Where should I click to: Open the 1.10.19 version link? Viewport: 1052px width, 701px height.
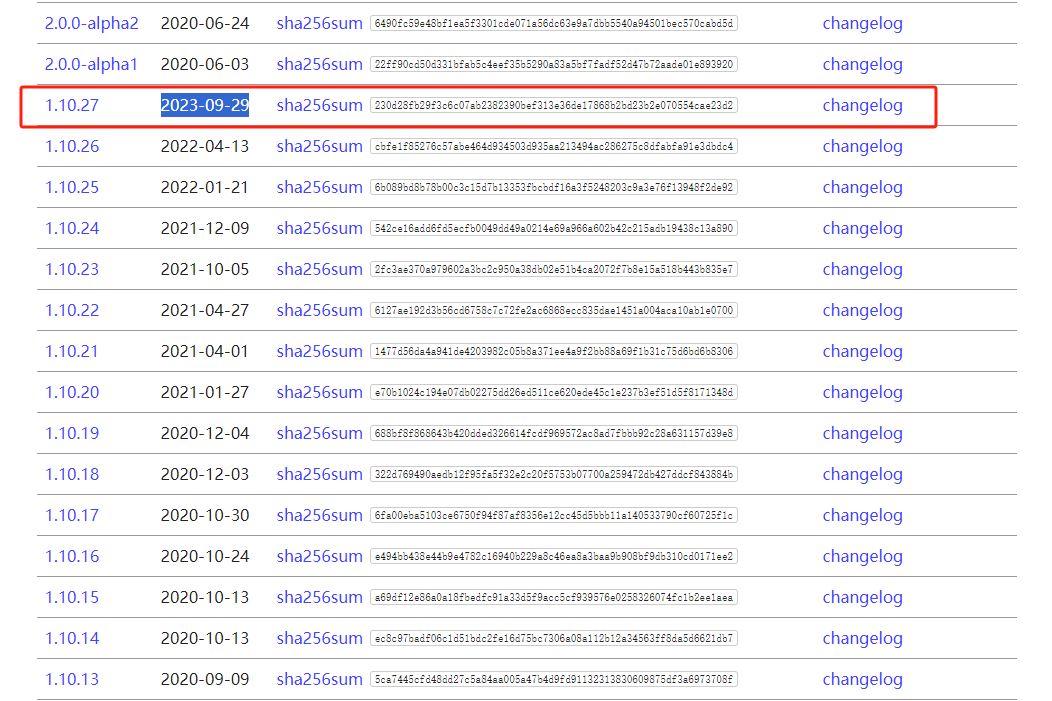pyautogui.click(x=72, y=433)
